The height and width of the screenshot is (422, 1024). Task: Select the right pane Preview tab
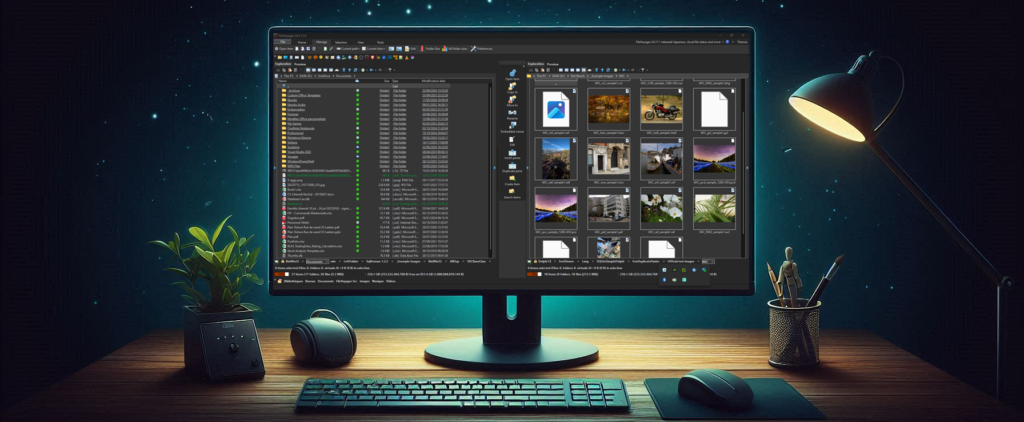552,64
